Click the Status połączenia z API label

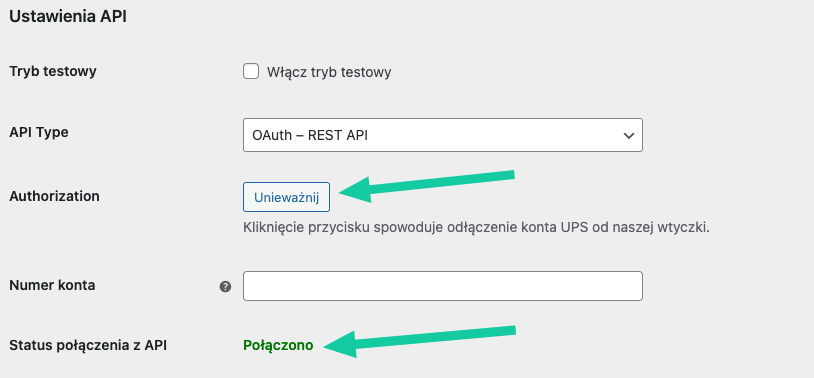(88, 345)
